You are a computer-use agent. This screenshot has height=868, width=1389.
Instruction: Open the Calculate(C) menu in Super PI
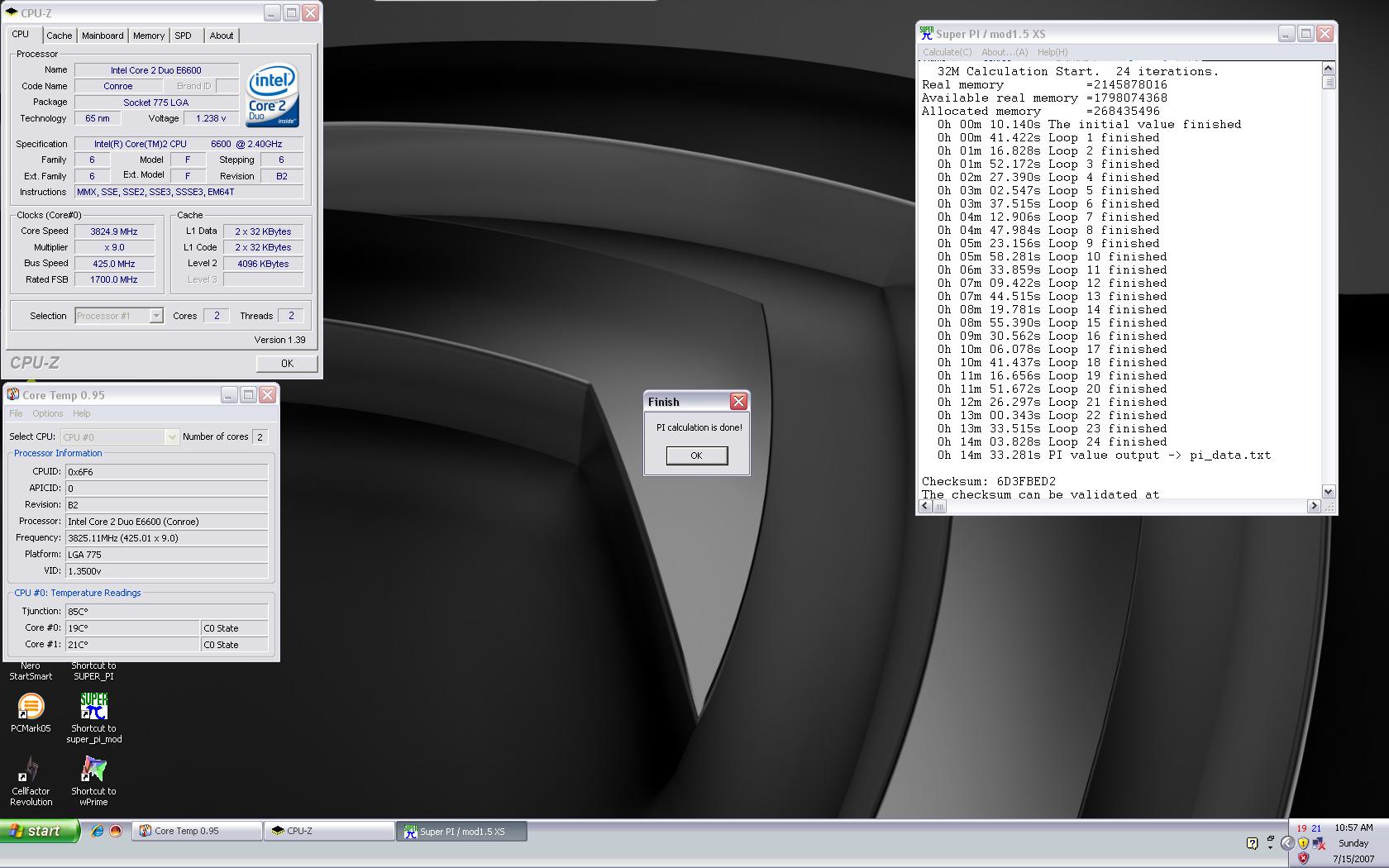click(x=947, y=52)
